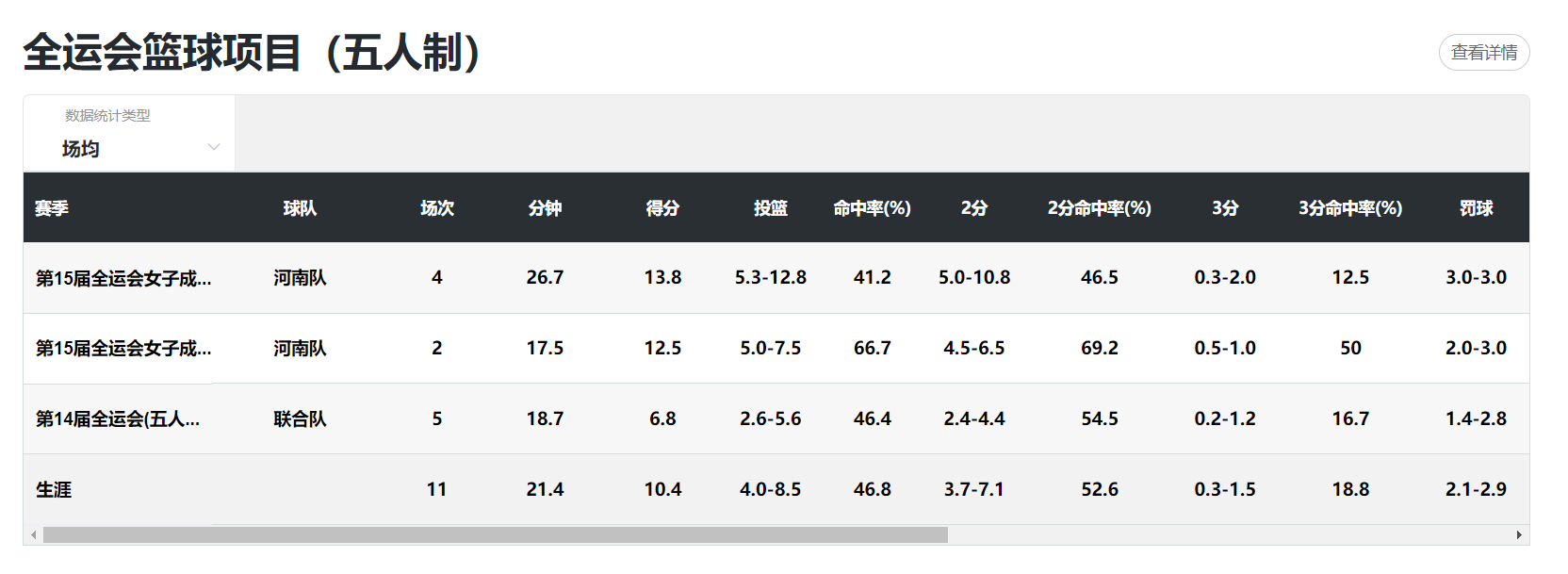Click the 球队 column header
This screenshot has height=574, width=1568.
tap(300, 208)
